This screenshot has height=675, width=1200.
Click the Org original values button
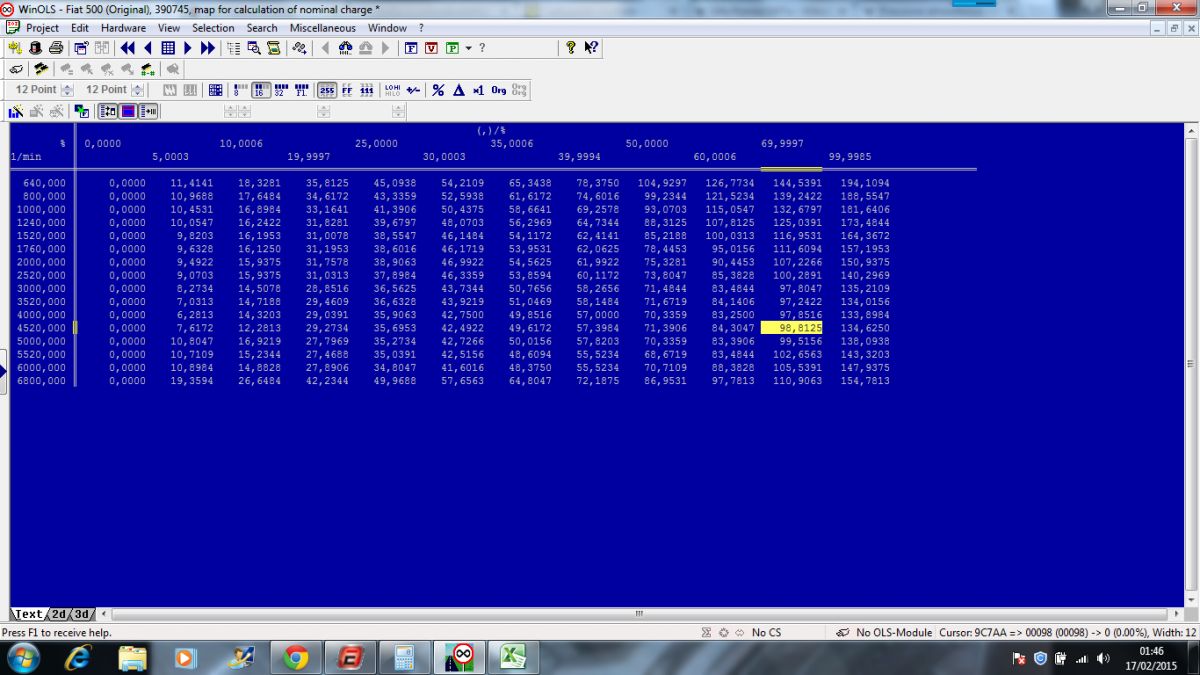pos(498,90)
